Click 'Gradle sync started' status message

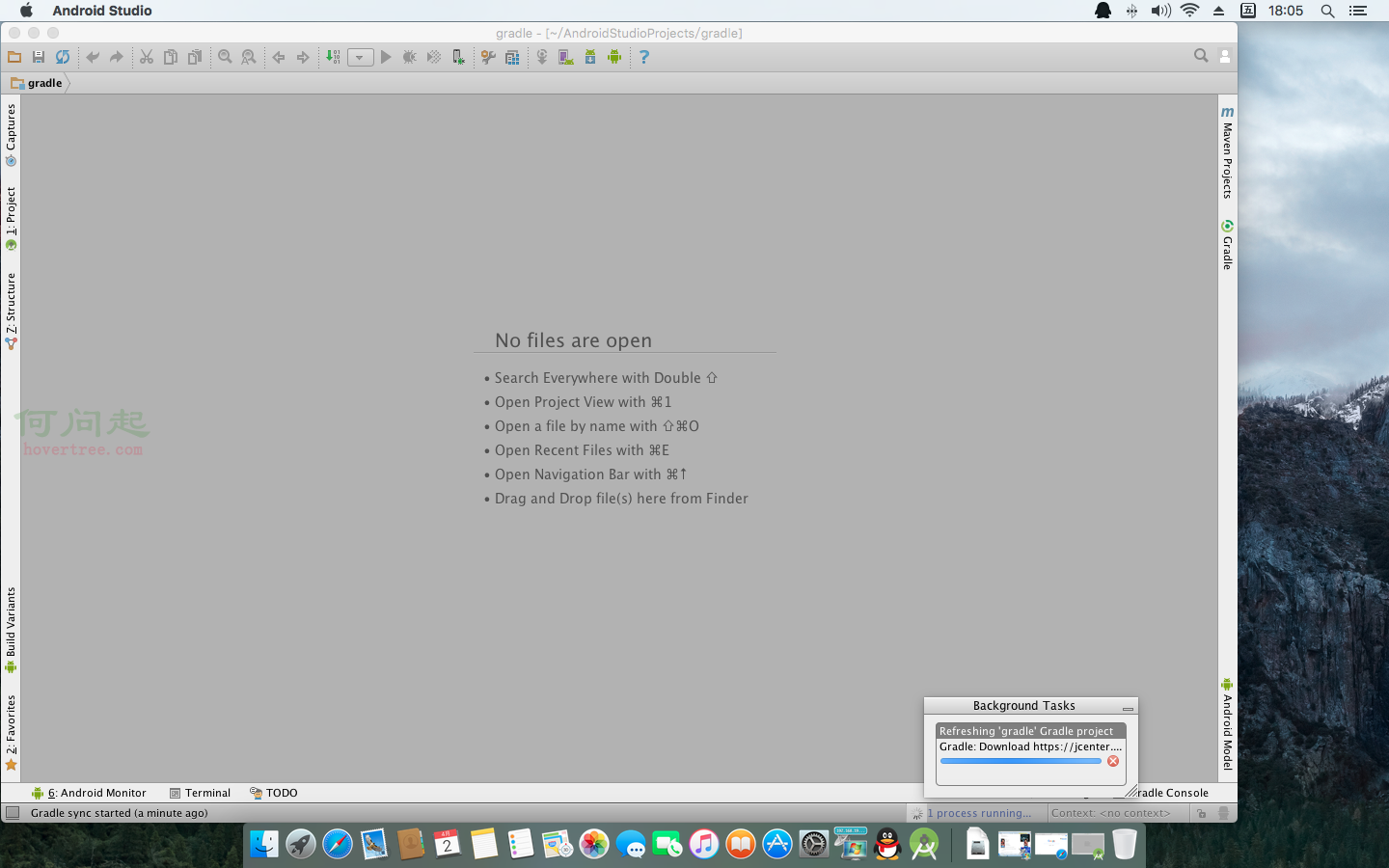pyautogui.click(x=120, y=813)
